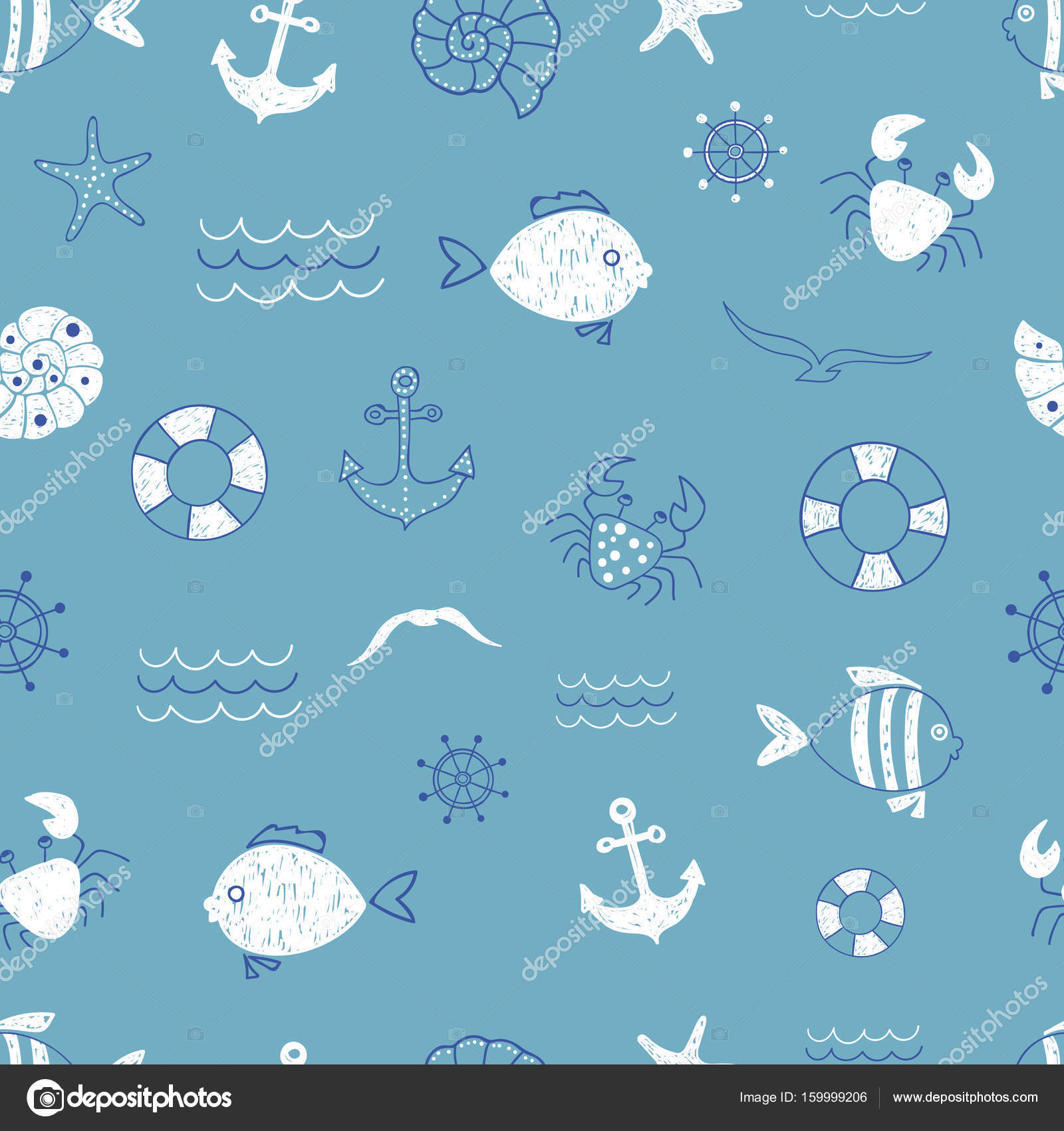Open the www.depositphotos.com link
This screenshot has height=1131, width=1064.
coord(965,1098)
